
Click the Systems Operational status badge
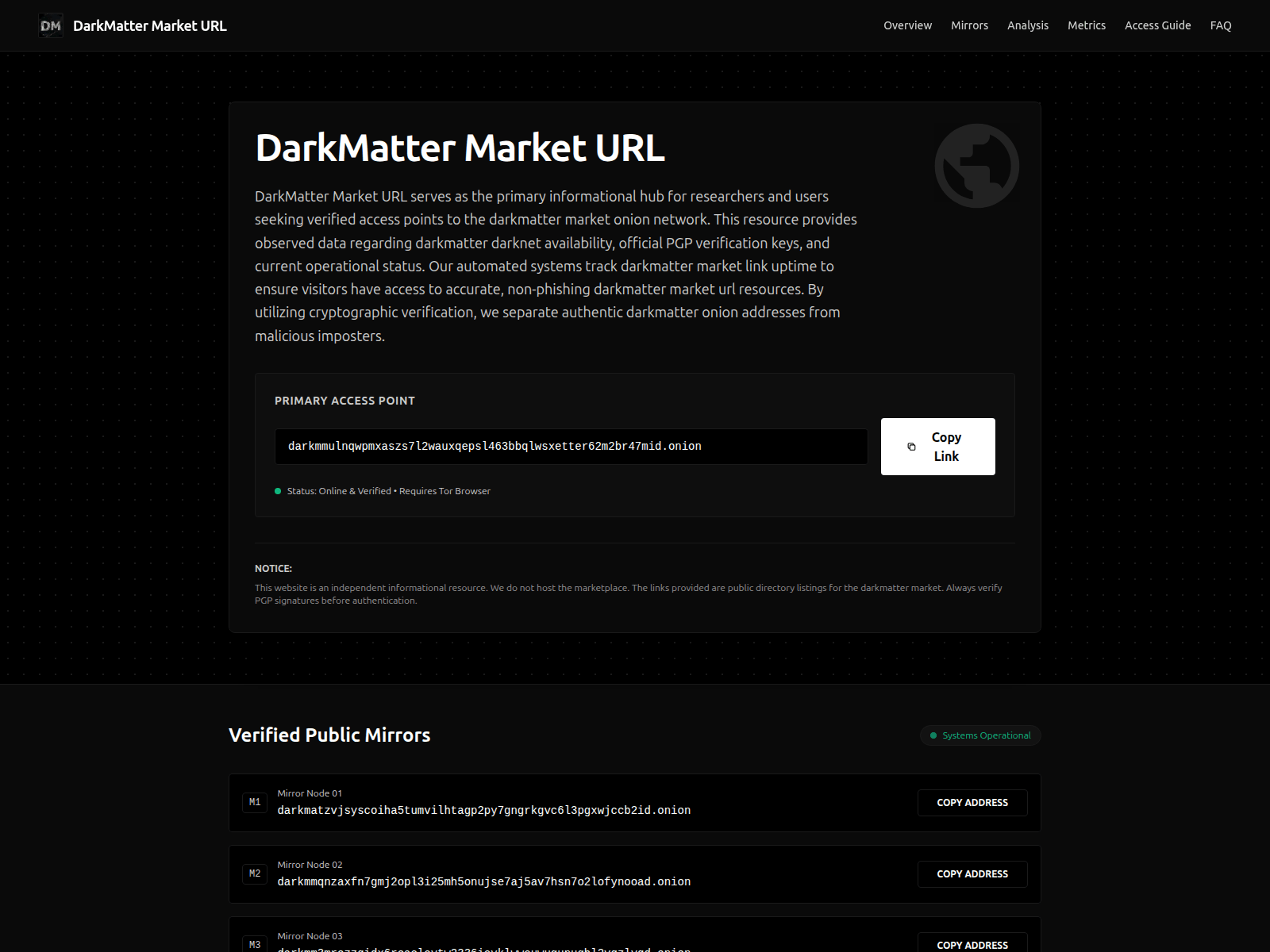tap(979, 735)
